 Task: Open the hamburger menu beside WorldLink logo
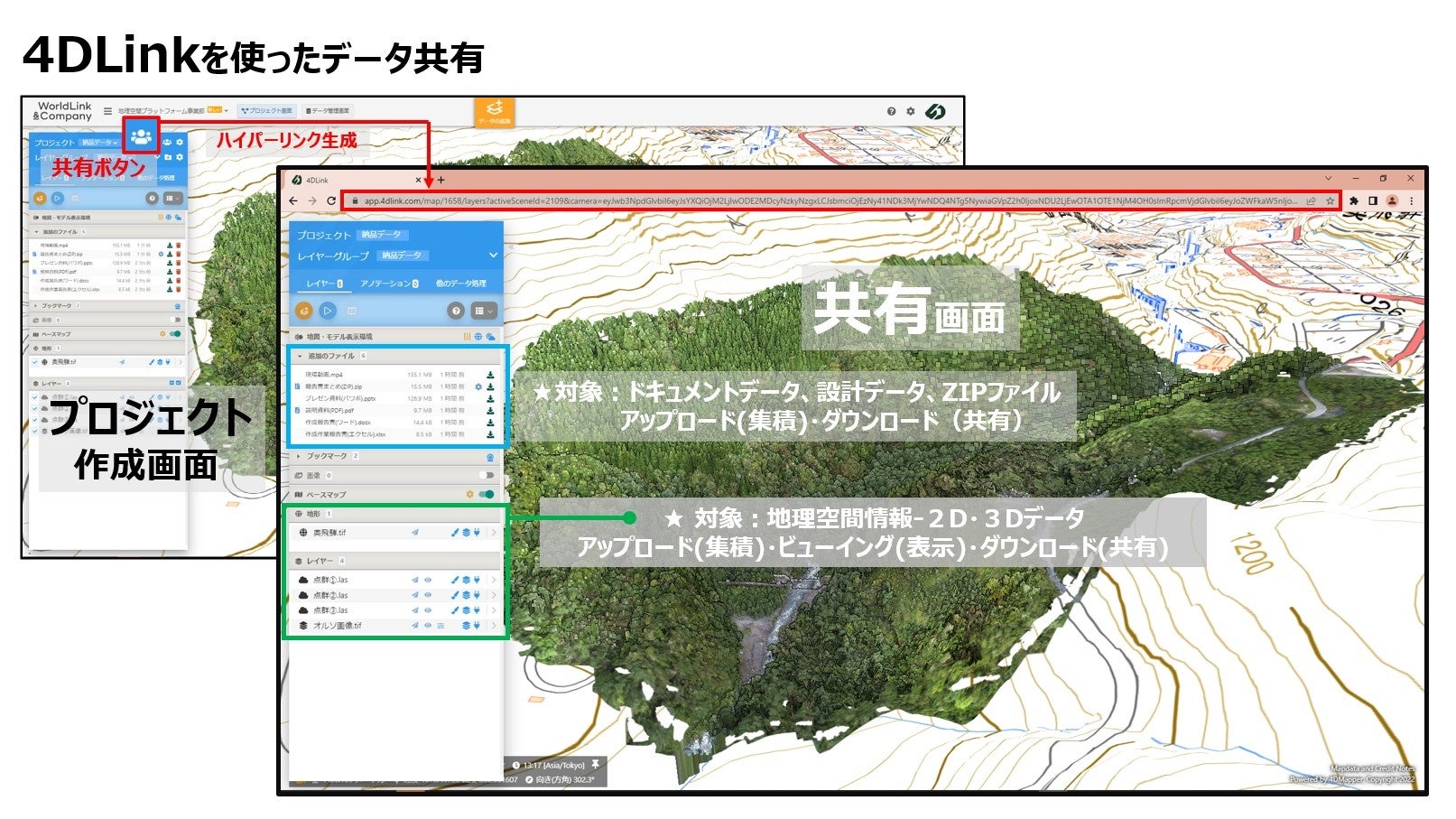click(107, 111)
